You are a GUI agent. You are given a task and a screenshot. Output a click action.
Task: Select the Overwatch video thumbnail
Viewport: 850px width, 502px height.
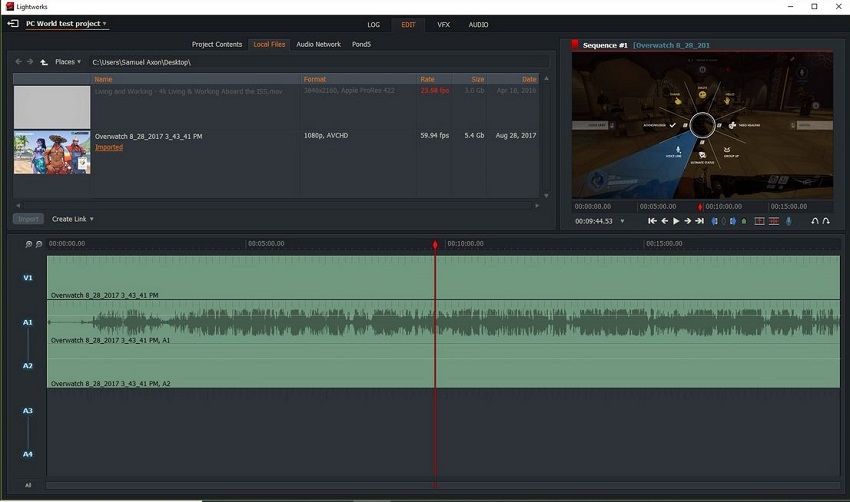(52, 152)
